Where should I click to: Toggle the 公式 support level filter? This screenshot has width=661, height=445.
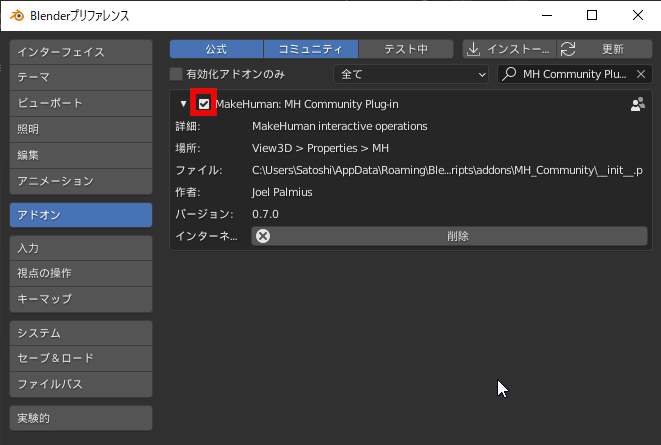pyautogui.click(x=216, y=49)
